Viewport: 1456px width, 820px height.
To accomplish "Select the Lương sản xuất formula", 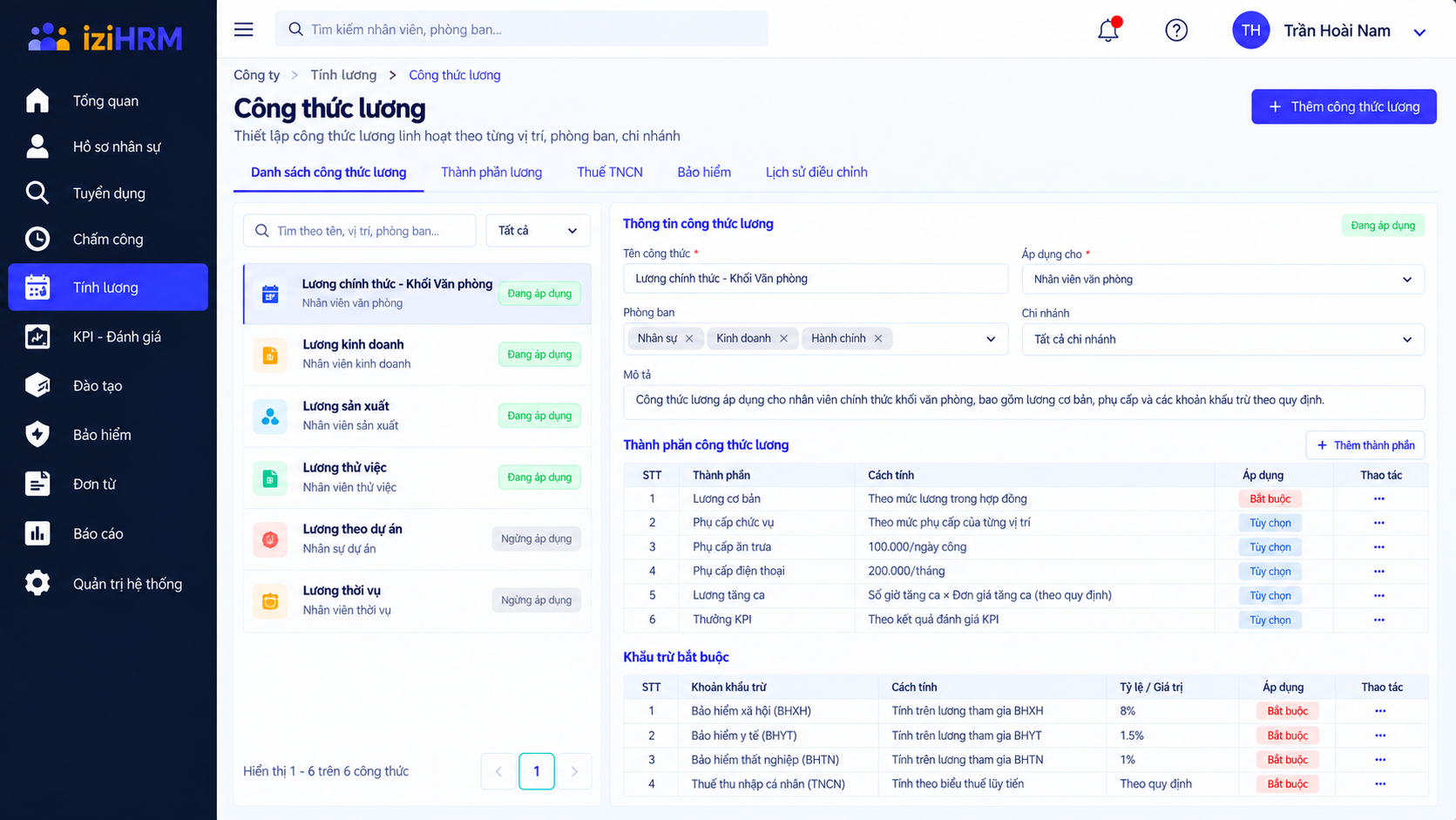I will [x=416, y=416].
